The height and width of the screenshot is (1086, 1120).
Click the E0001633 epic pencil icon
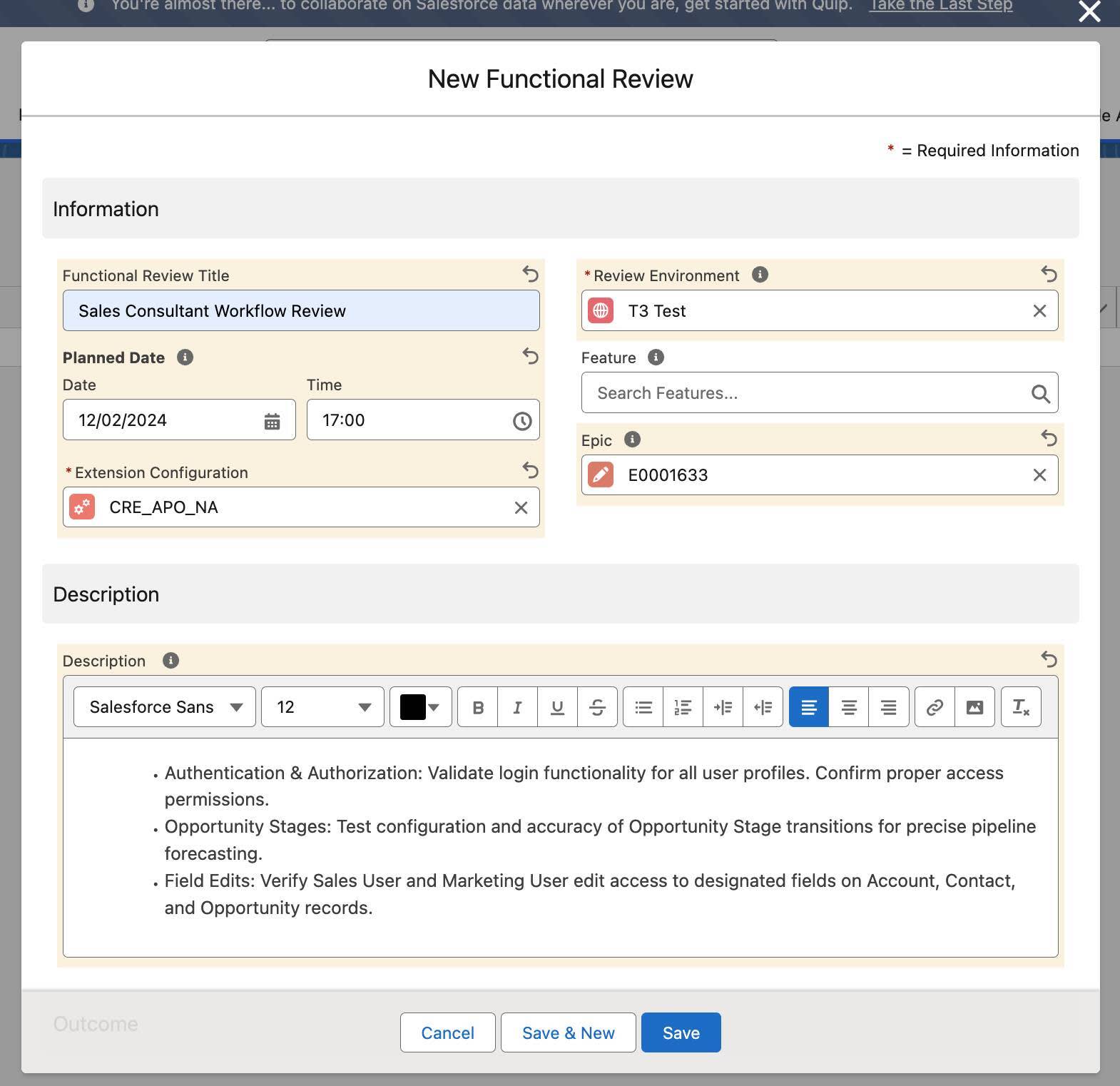[601, 475]
